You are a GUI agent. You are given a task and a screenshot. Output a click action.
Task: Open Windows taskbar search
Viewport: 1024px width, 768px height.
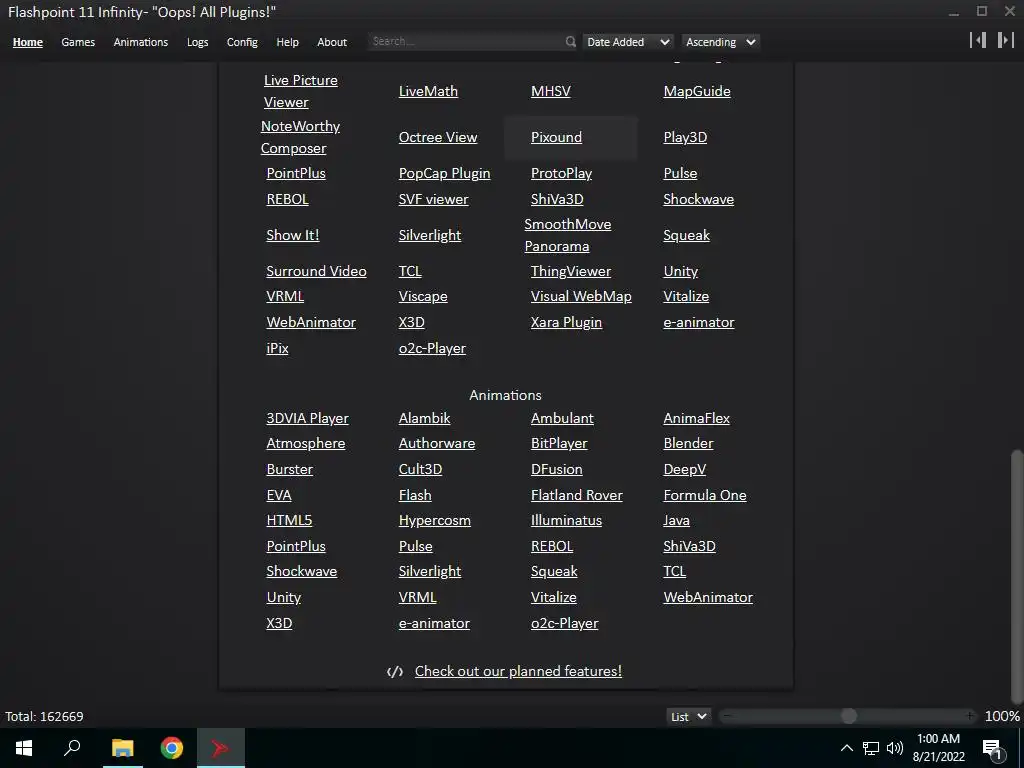pyautogui.click(x=72, y=748)
